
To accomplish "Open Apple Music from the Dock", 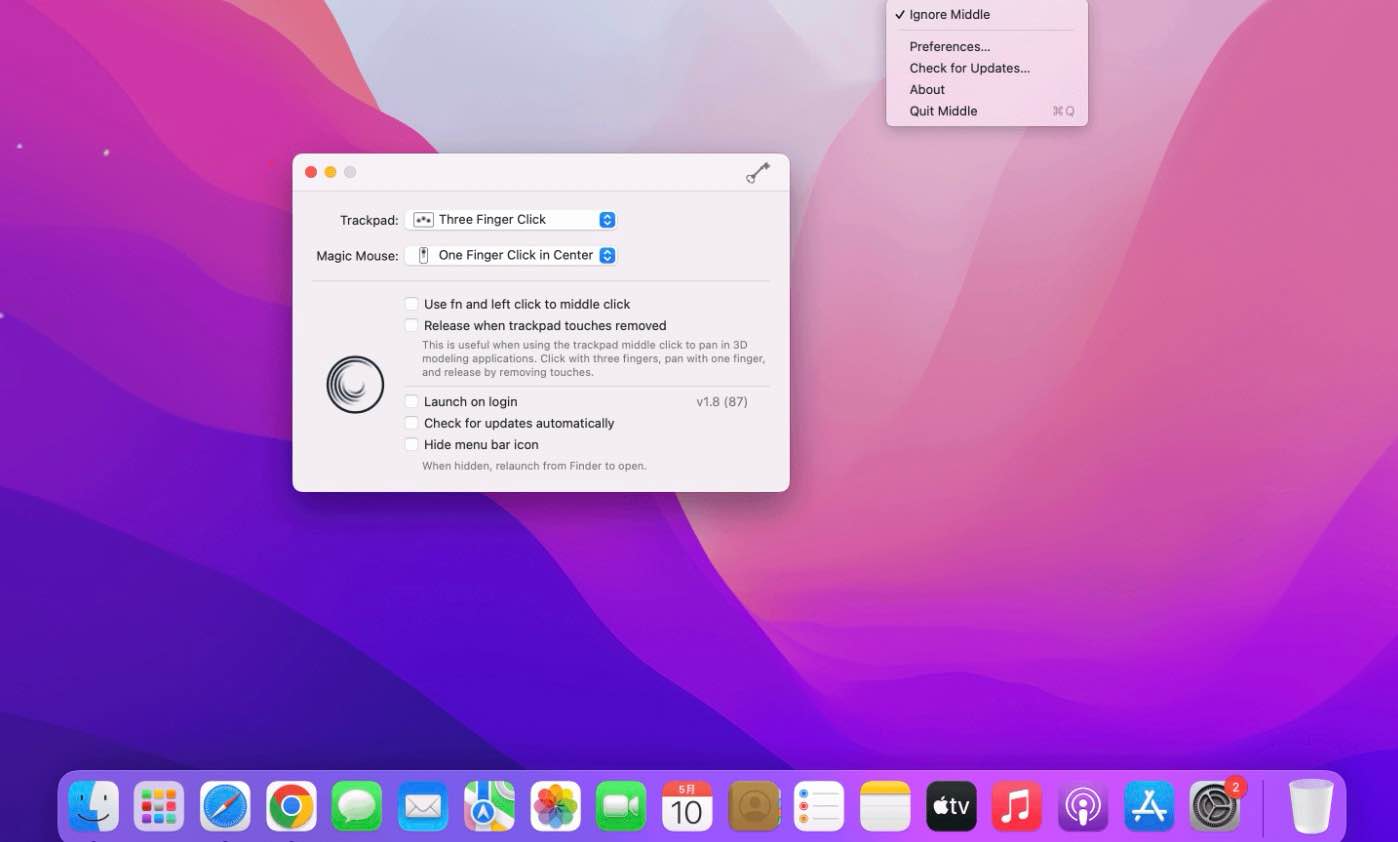I will click(1017, 806).
